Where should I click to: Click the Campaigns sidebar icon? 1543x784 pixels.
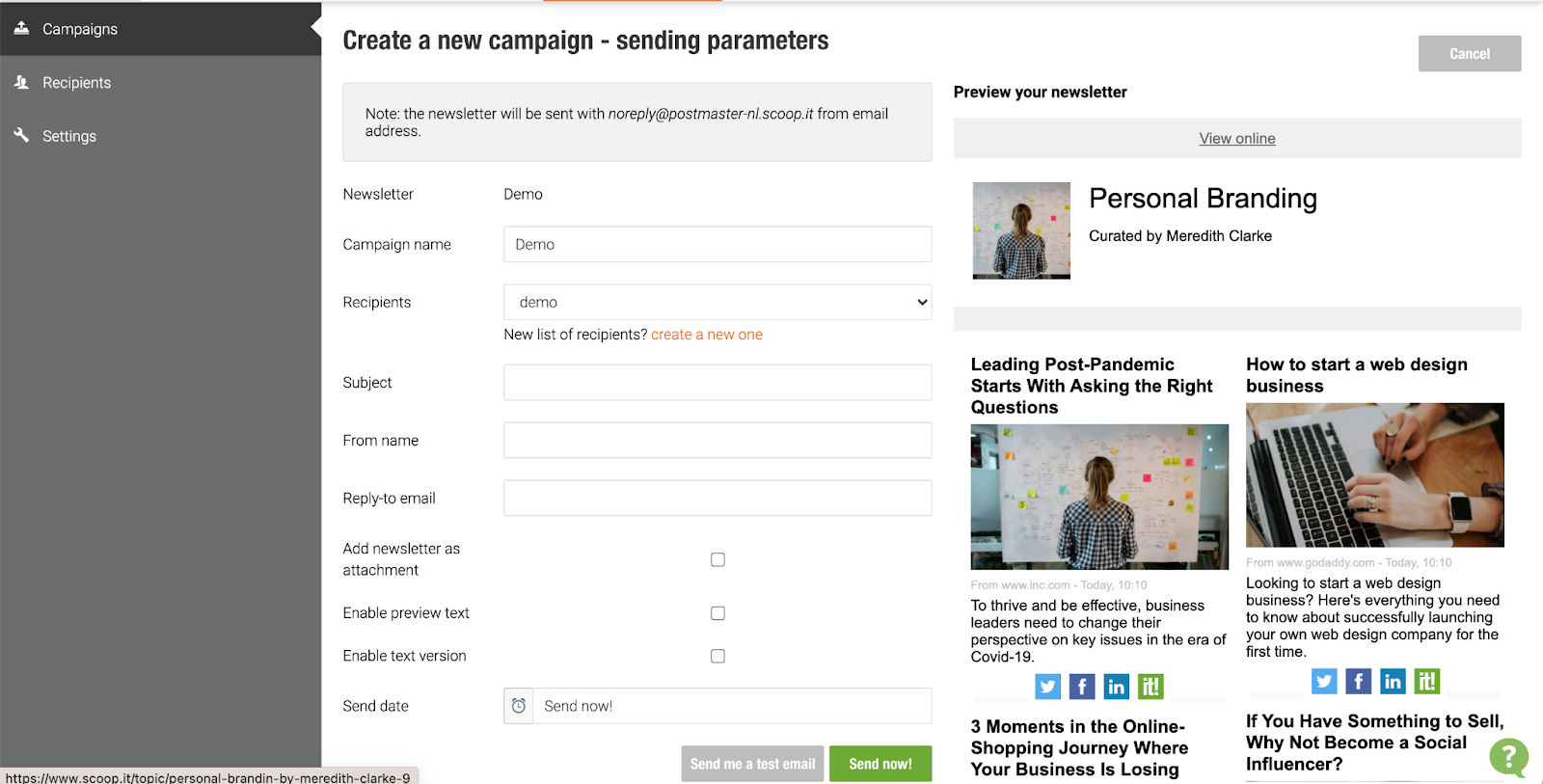pos(21,28)
